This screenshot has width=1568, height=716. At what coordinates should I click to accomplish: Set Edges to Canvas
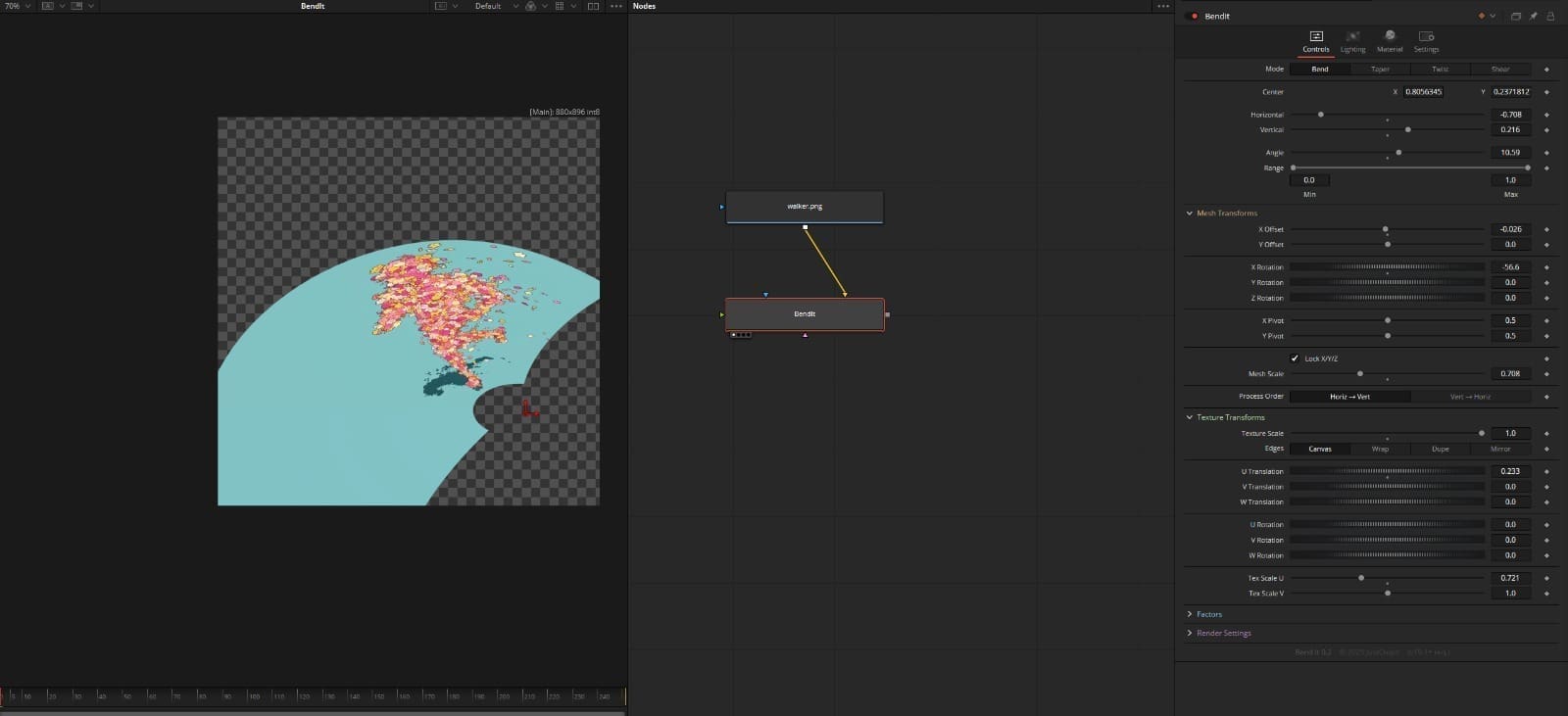(1320, 449)
